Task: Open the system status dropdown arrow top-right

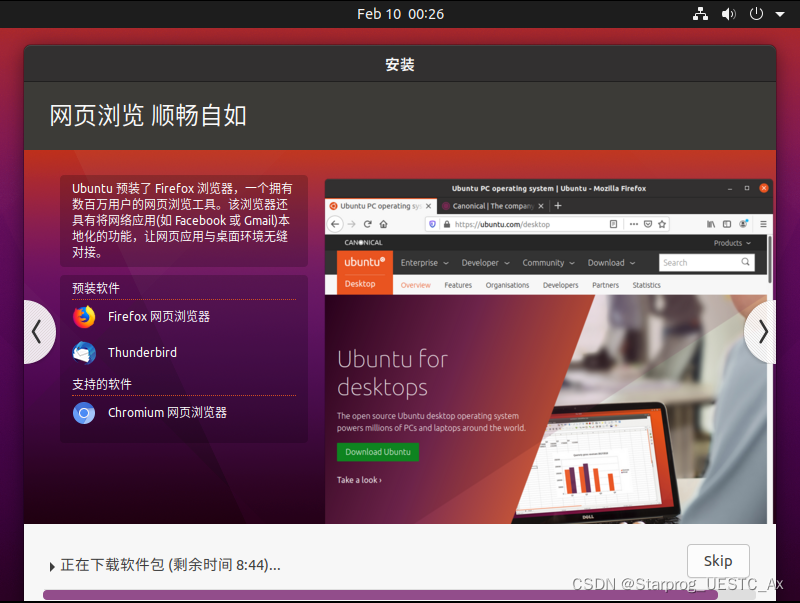Action: pyautogui.click(x=780, y=14)
